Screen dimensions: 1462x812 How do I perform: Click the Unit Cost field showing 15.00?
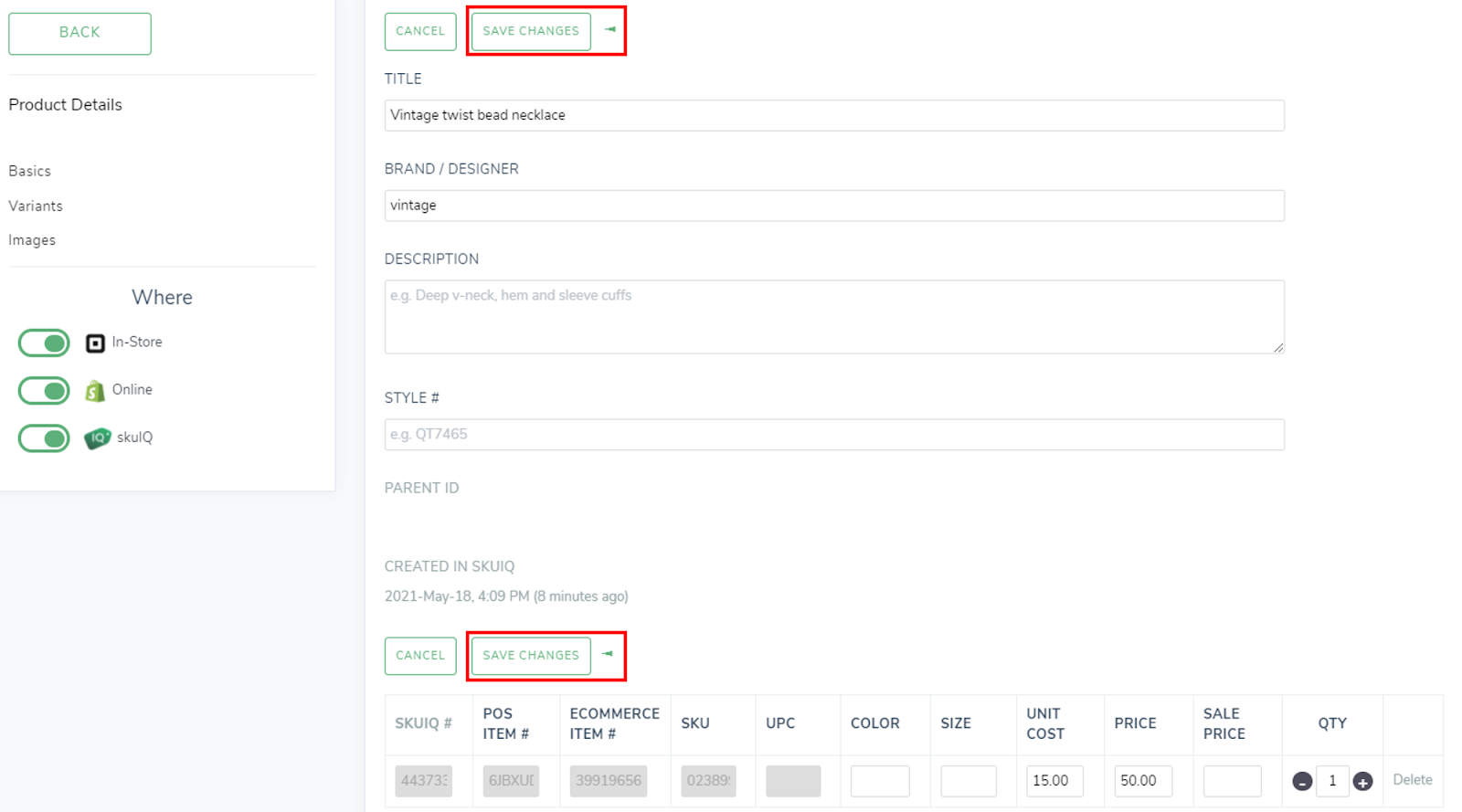(x=1054, y=781)
